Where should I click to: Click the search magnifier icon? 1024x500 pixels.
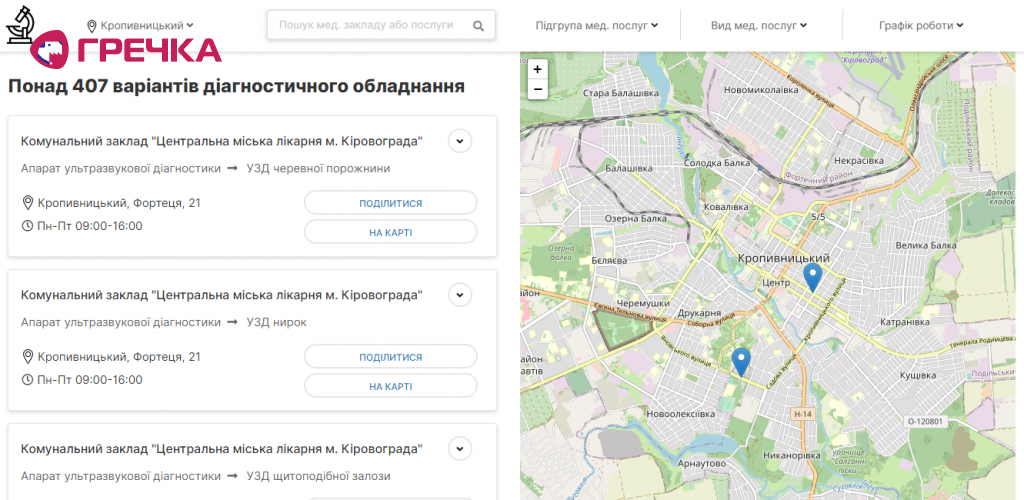click(x=478, y=26)
